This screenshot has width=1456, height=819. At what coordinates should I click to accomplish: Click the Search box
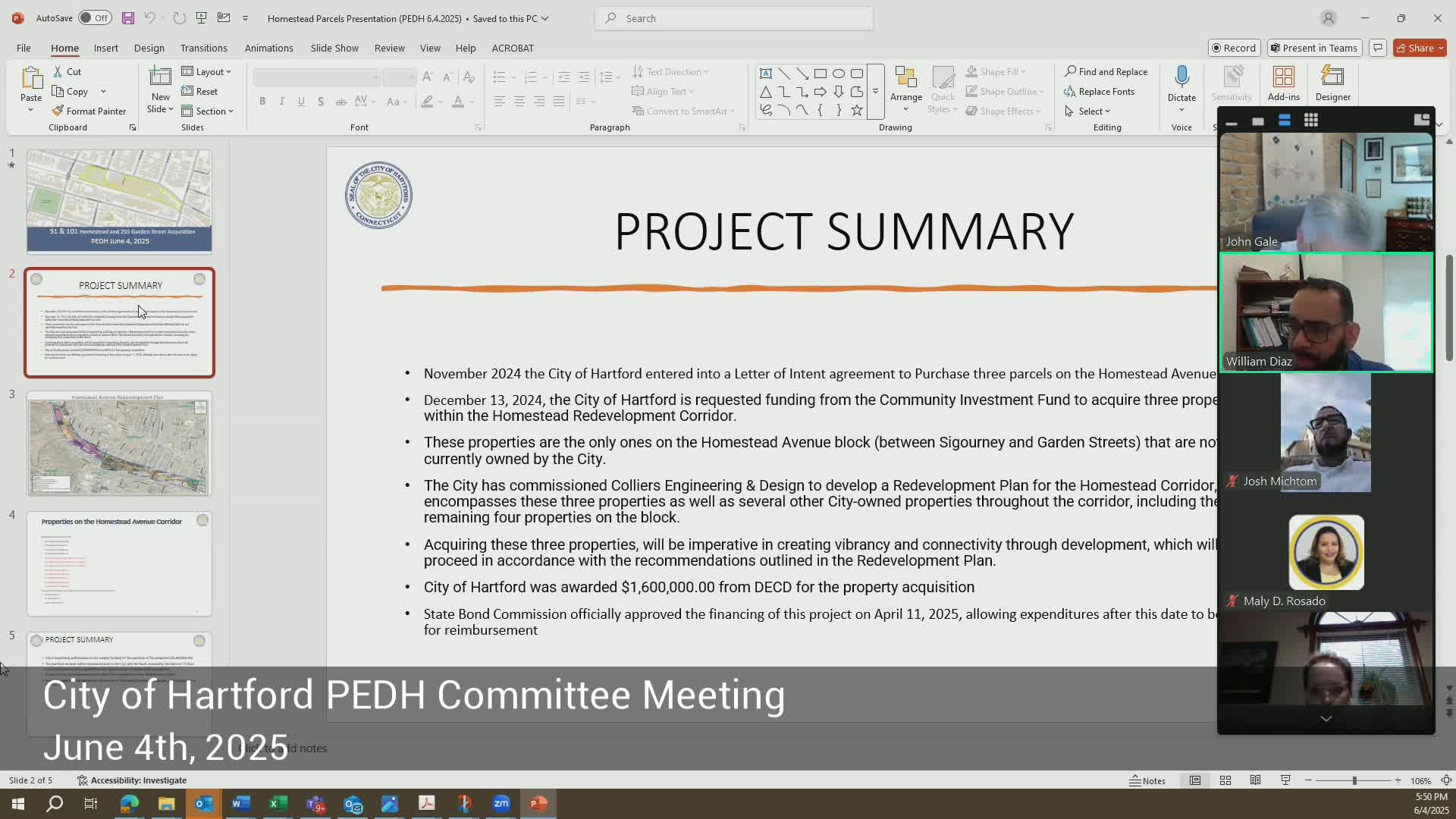pyautogui.click(x=734, y=18)
